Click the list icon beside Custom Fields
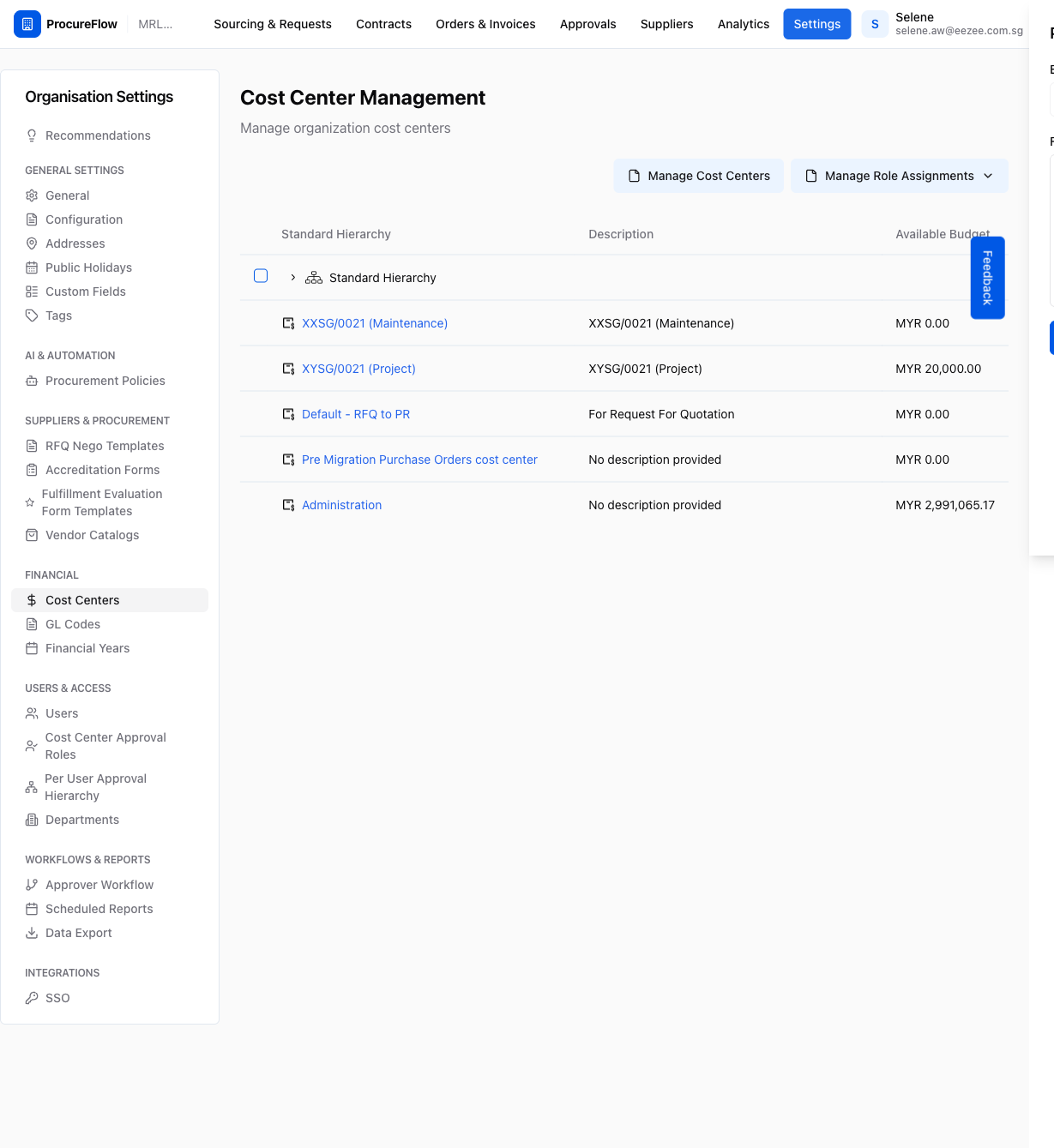The image size is (1054, 1148). (32, 292)
